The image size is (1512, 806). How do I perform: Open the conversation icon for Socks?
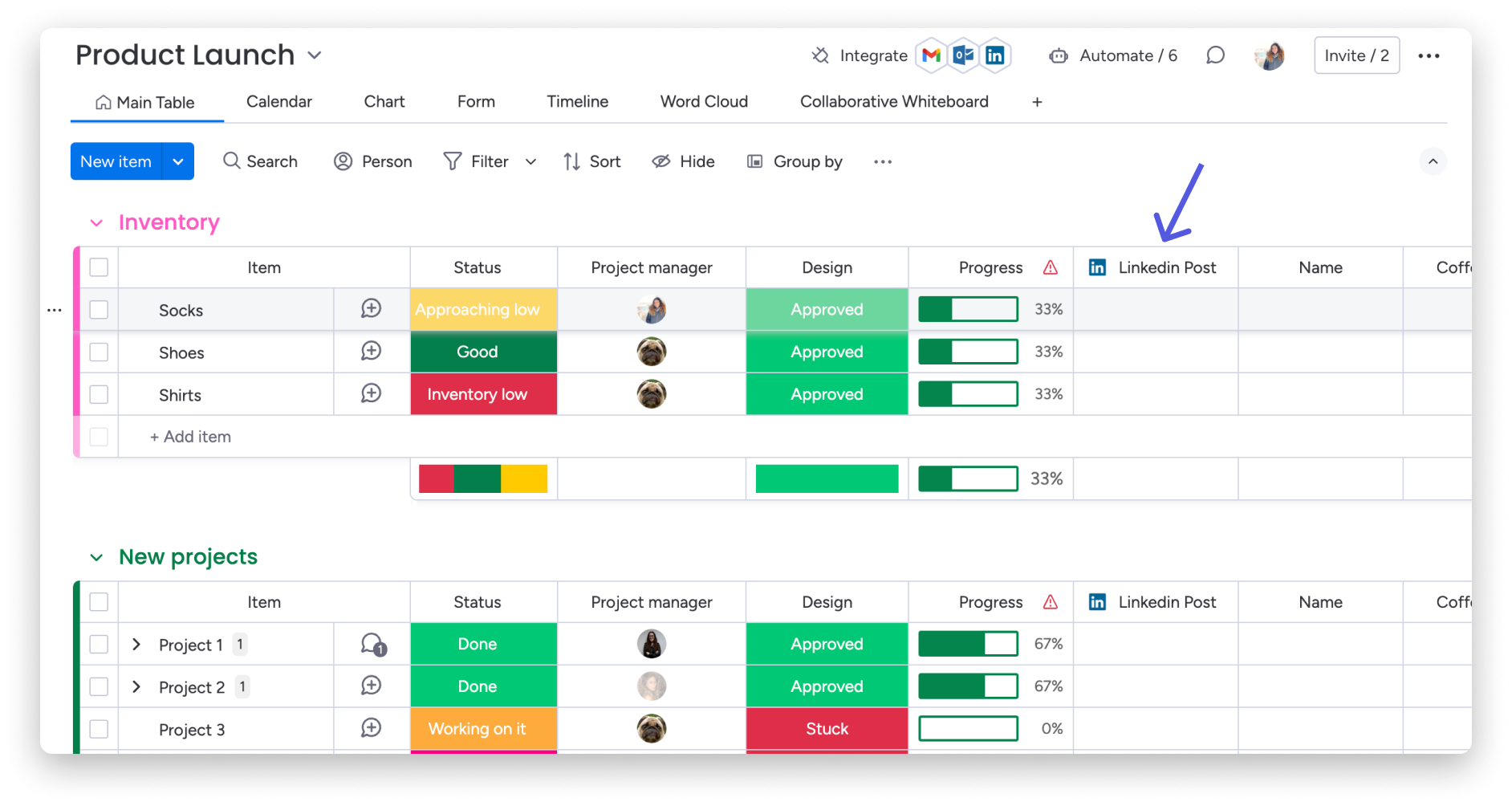coord(371,309)
